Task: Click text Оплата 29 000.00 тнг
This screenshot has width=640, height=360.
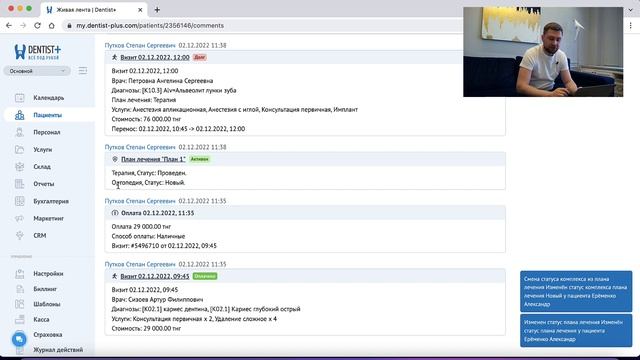Action: (x=141, y=227)
